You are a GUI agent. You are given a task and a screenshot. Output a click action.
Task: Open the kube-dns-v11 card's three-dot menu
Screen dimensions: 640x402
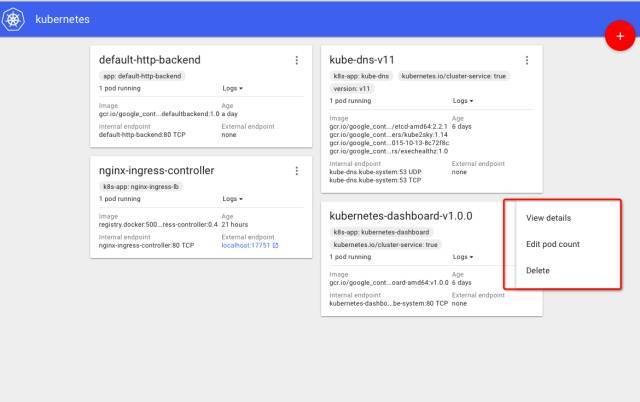527,60
